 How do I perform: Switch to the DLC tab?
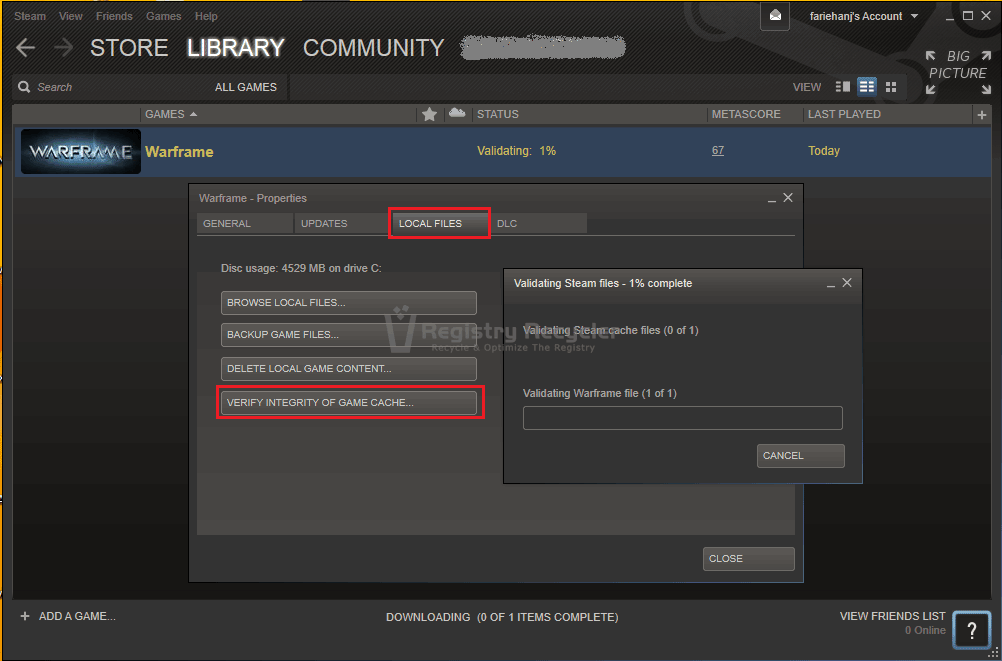(x=538, y=224)
